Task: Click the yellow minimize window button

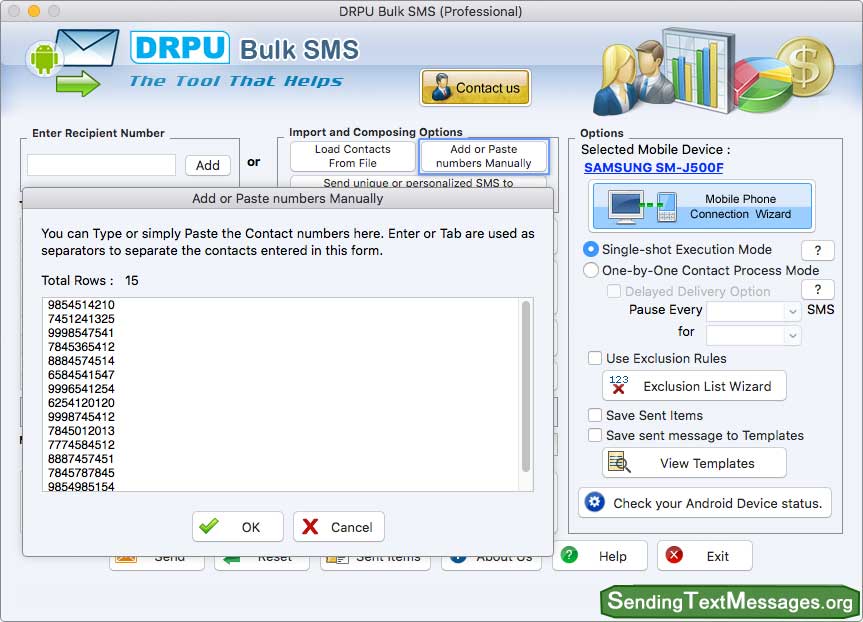Action: tap(34, 10)
